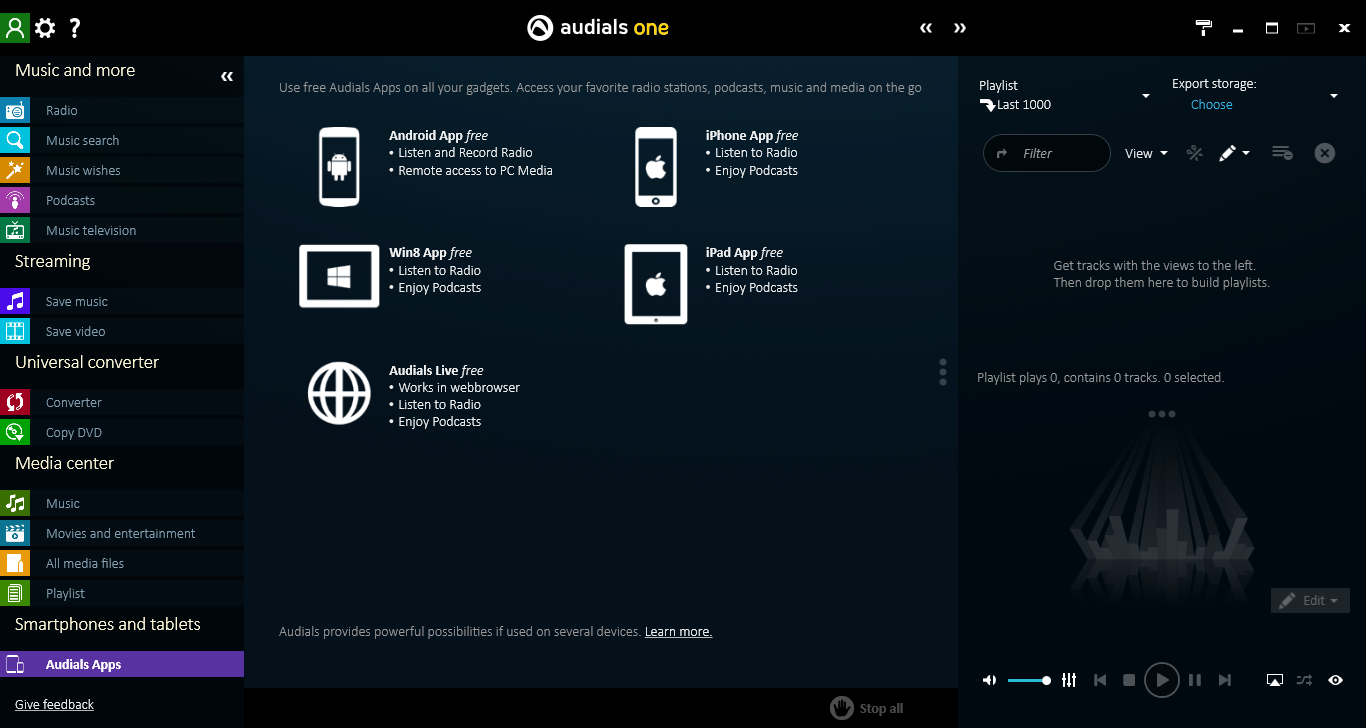Mute the volume speaker icon

[989, 680]
